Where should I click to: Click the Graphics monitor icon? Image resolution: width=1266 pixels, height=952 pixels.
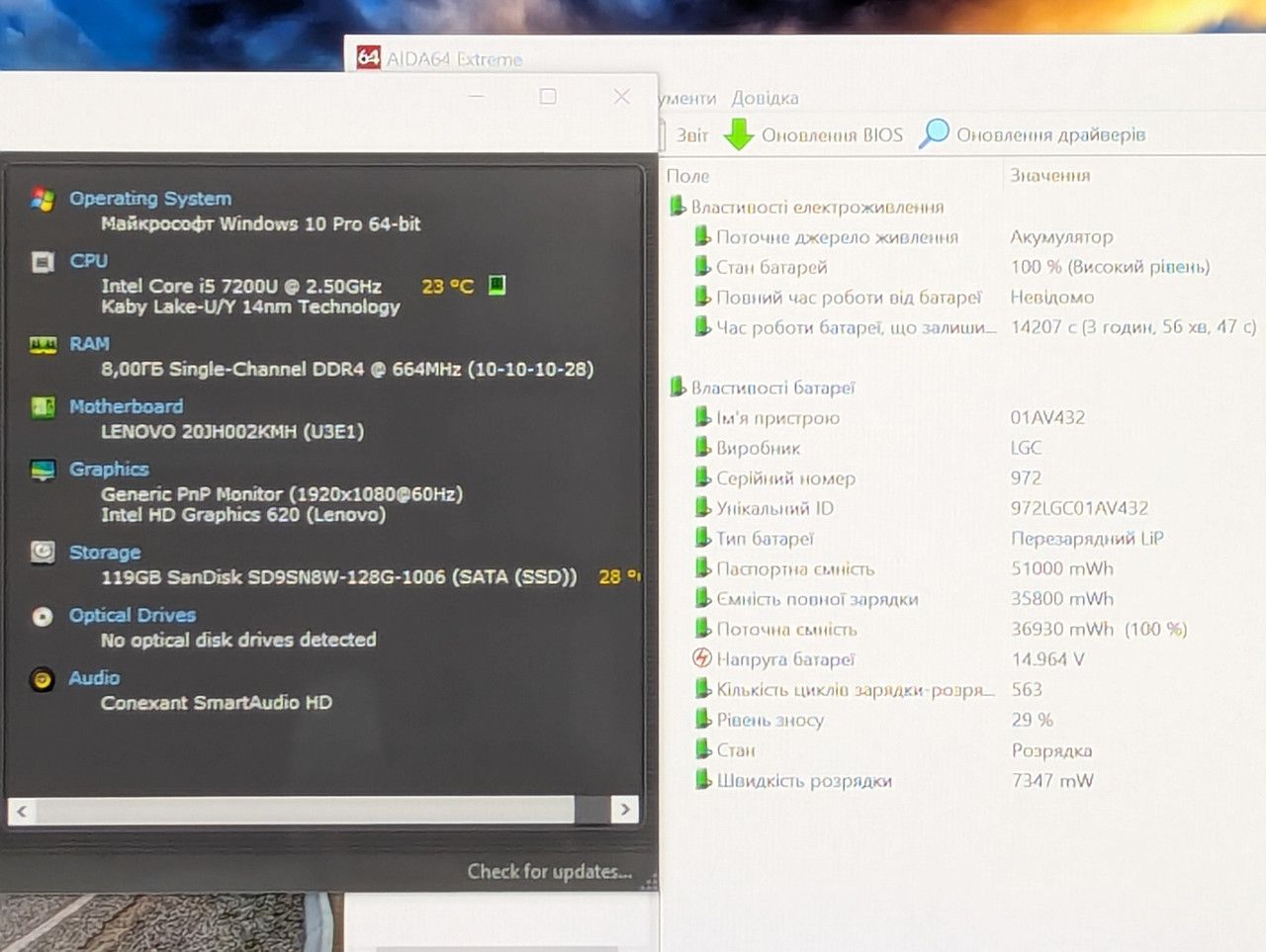43,470
